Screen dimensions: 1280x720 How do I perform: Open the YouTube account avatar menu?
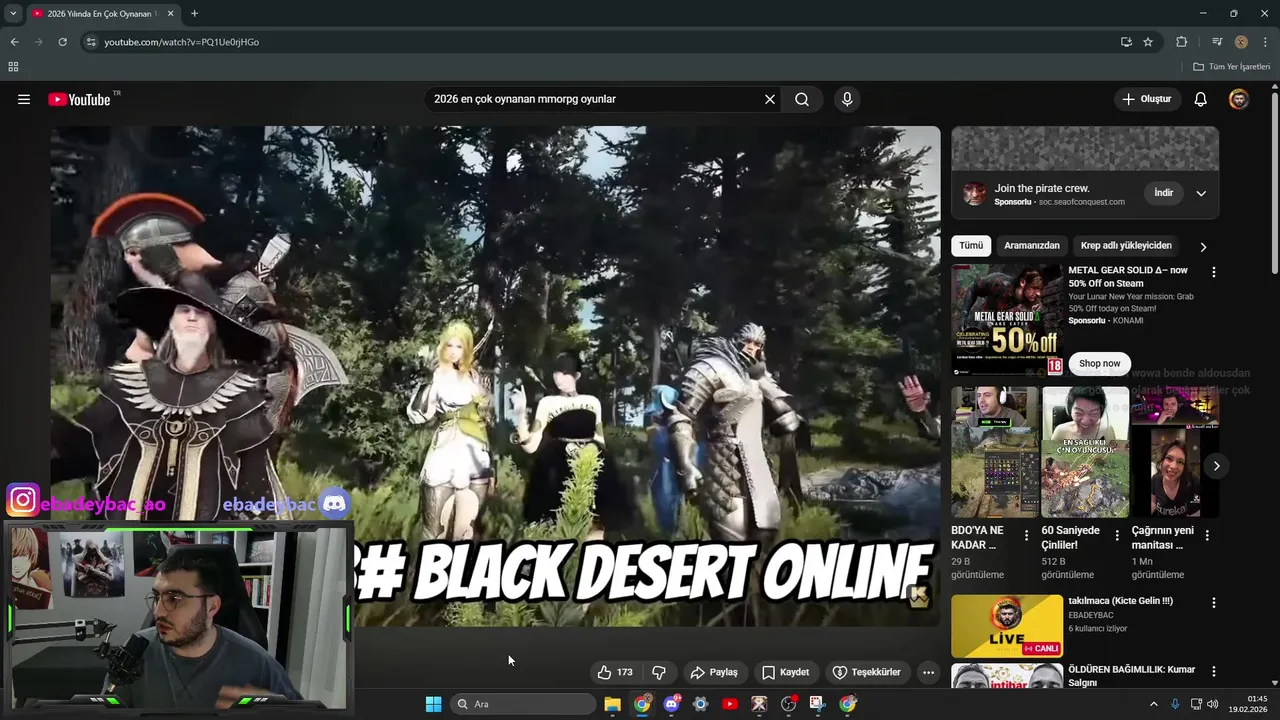pyautogui.click(x=1239, y=99)
